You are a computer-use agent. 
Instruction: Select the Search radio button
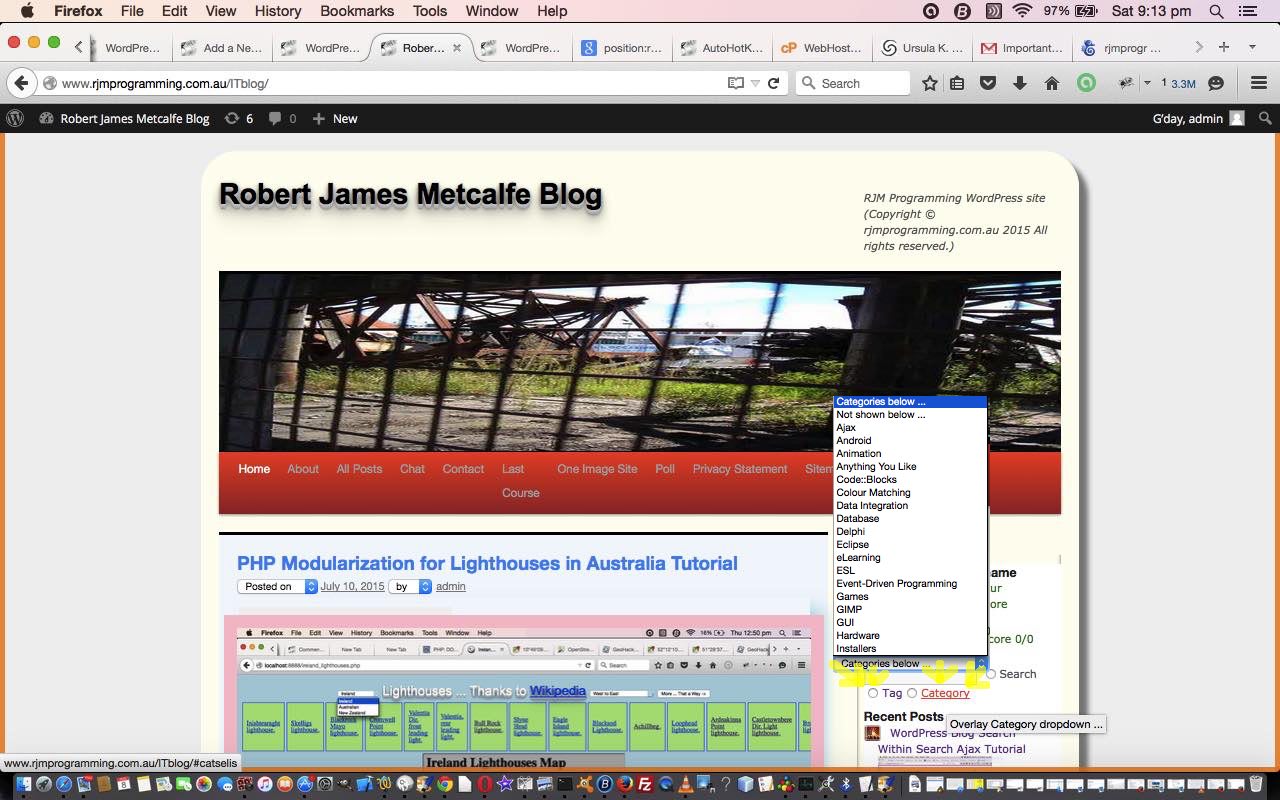click(x=991, y=674)
